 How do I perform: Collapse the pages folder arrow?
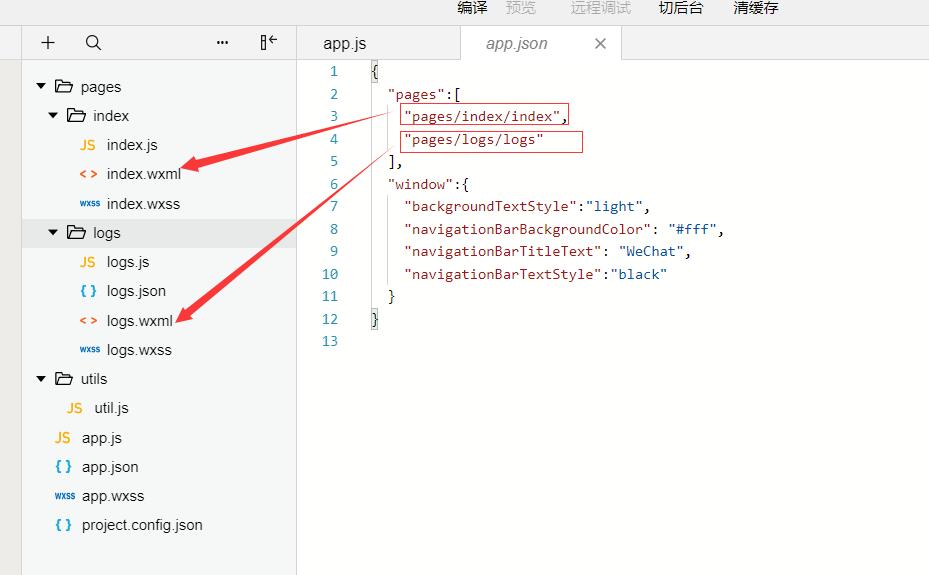click(x=41, y=86)
